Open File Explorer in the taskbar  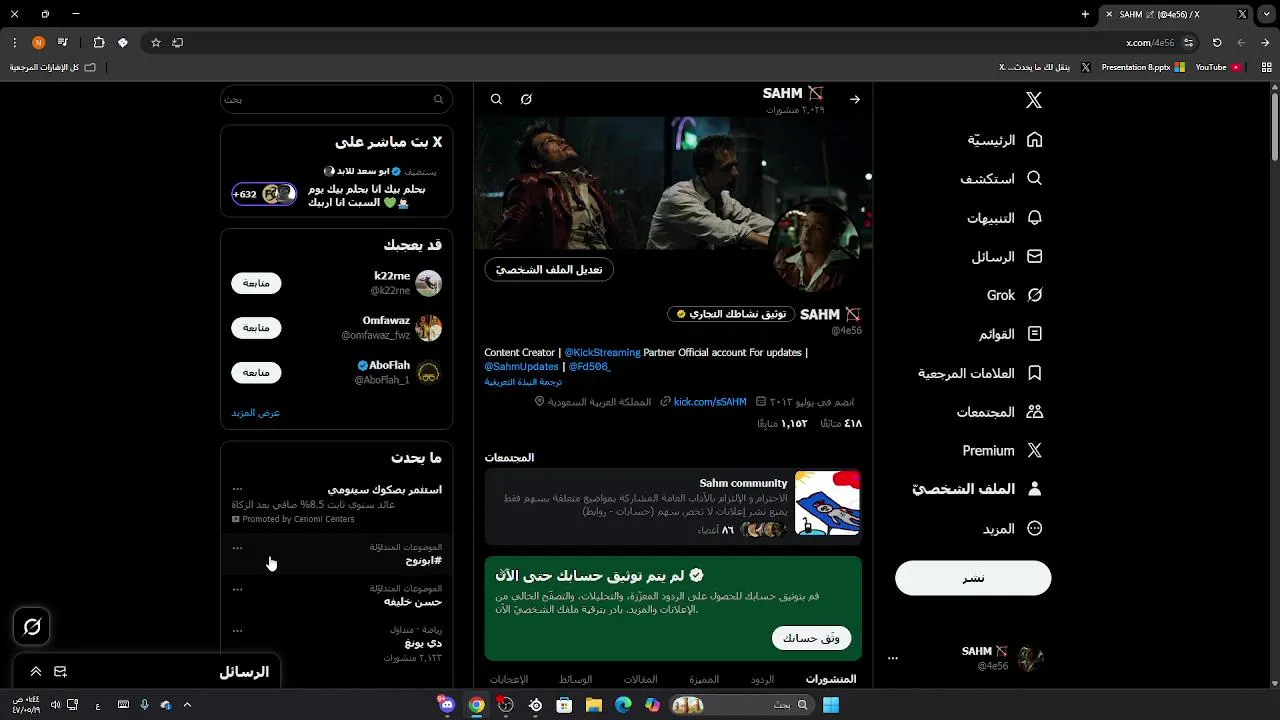point(594,705)
